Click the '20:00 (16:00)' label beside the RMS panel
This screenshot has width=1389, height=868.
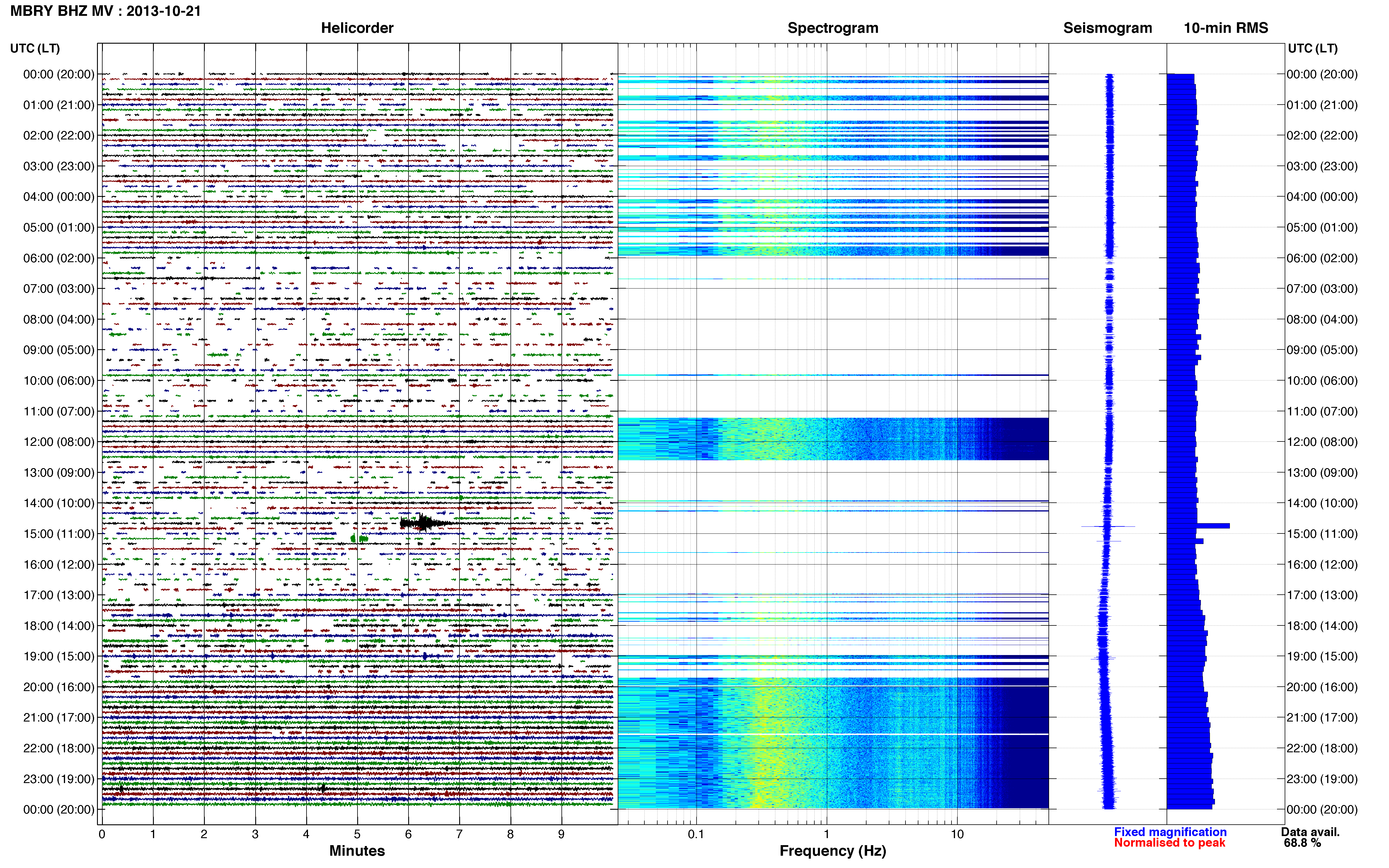(x=1322, y=687)
